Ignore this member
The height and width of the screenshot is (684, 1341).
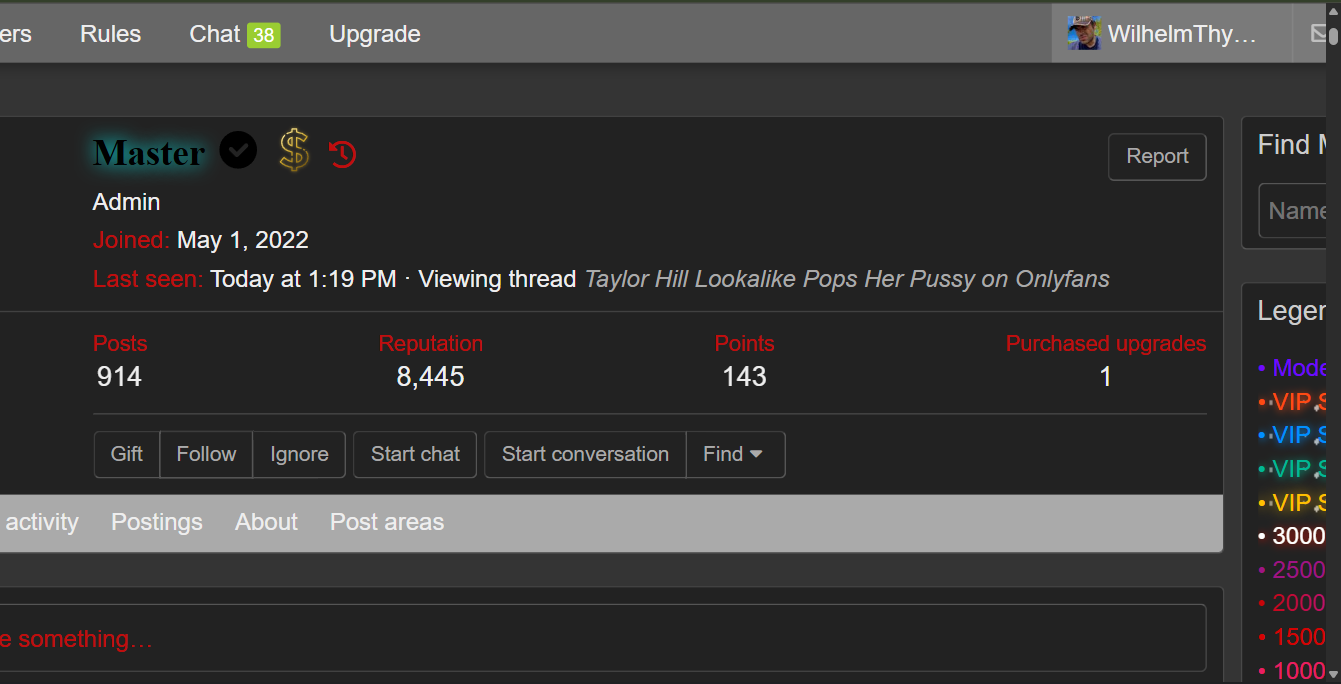pos(299,454)
